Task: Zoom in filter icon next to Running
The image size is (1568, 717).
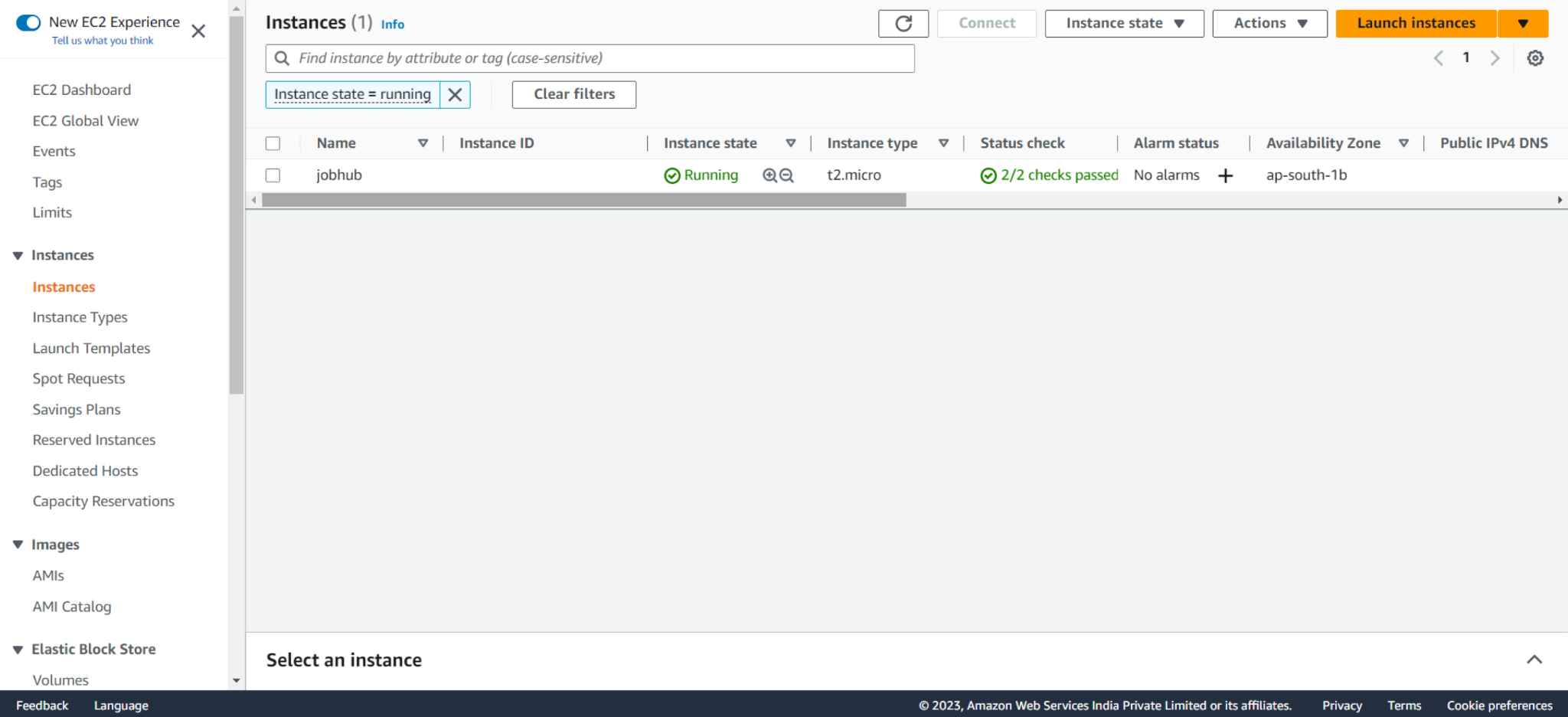Action: [x=770, y=175]
